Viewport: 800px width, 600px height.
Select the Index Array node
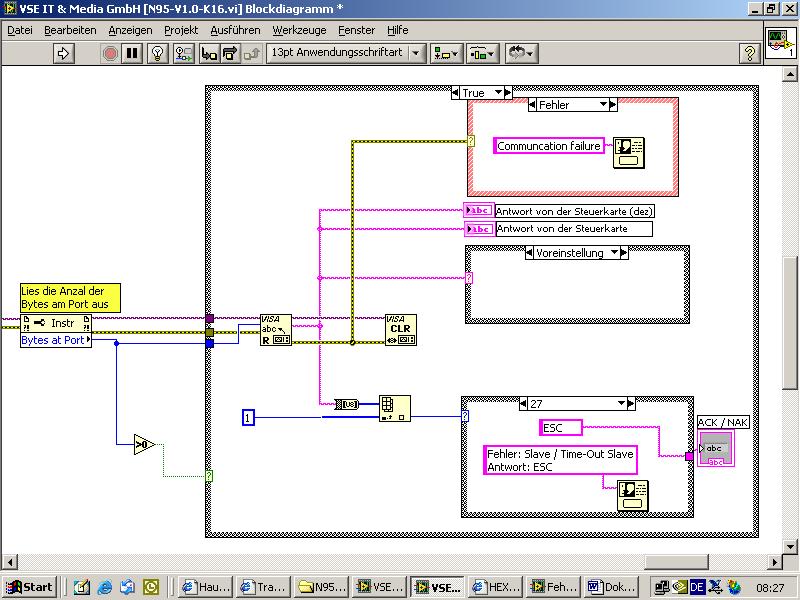coord(394,408)
